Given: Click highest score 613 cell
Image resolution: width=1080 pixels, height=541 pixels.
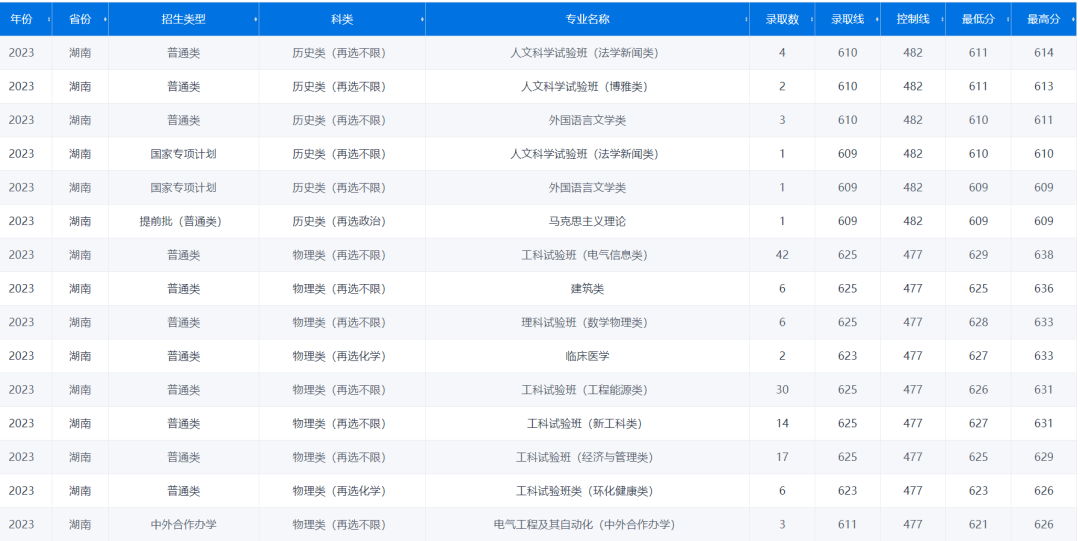Looking at the screenshot, I should [x=1043, y=87].
